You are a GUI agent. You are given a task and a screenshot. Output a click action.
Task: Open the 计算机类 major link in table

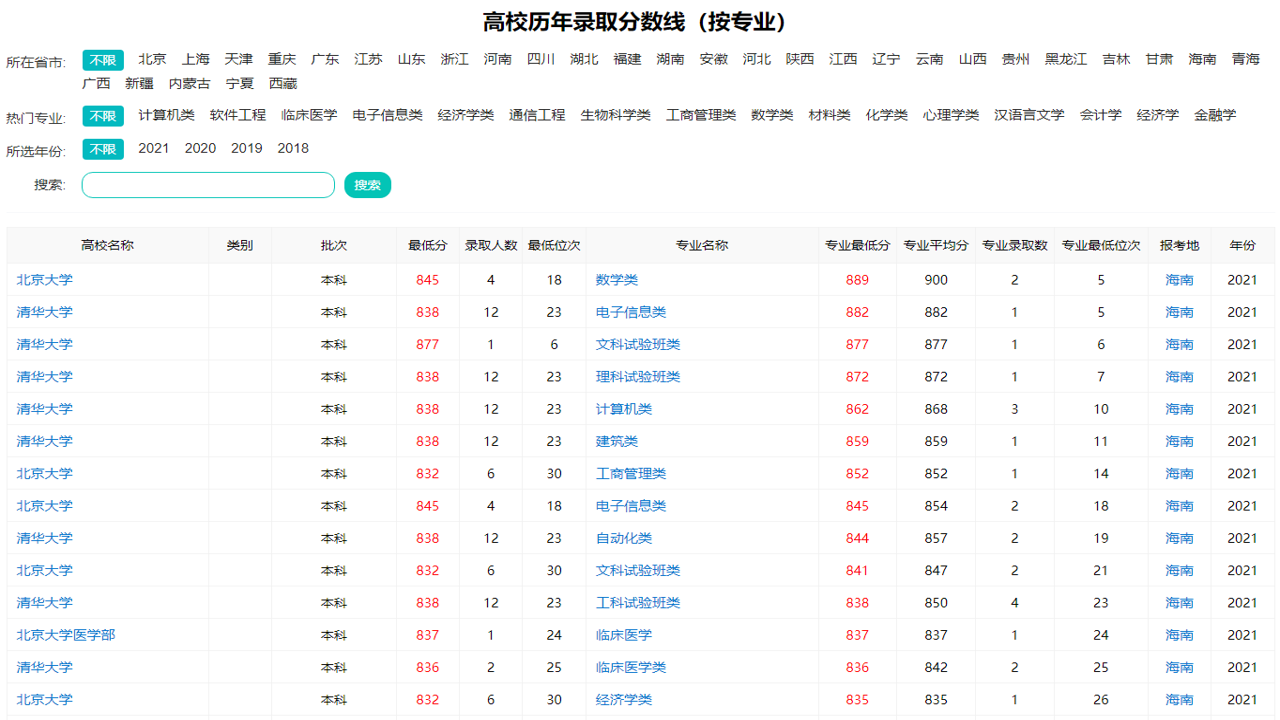click(x=624, y=409)
